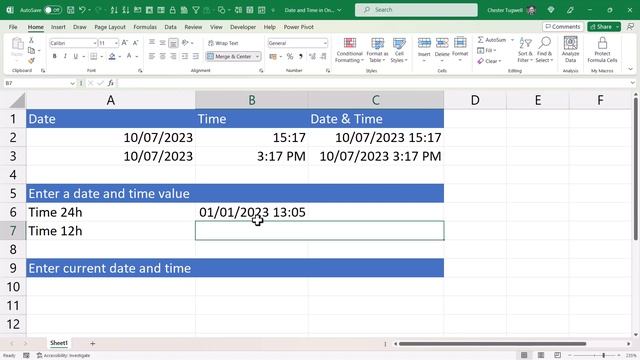Toggle Align Left
The width and height of the screenshot is (640, 360).
click(x=152, y=56)
